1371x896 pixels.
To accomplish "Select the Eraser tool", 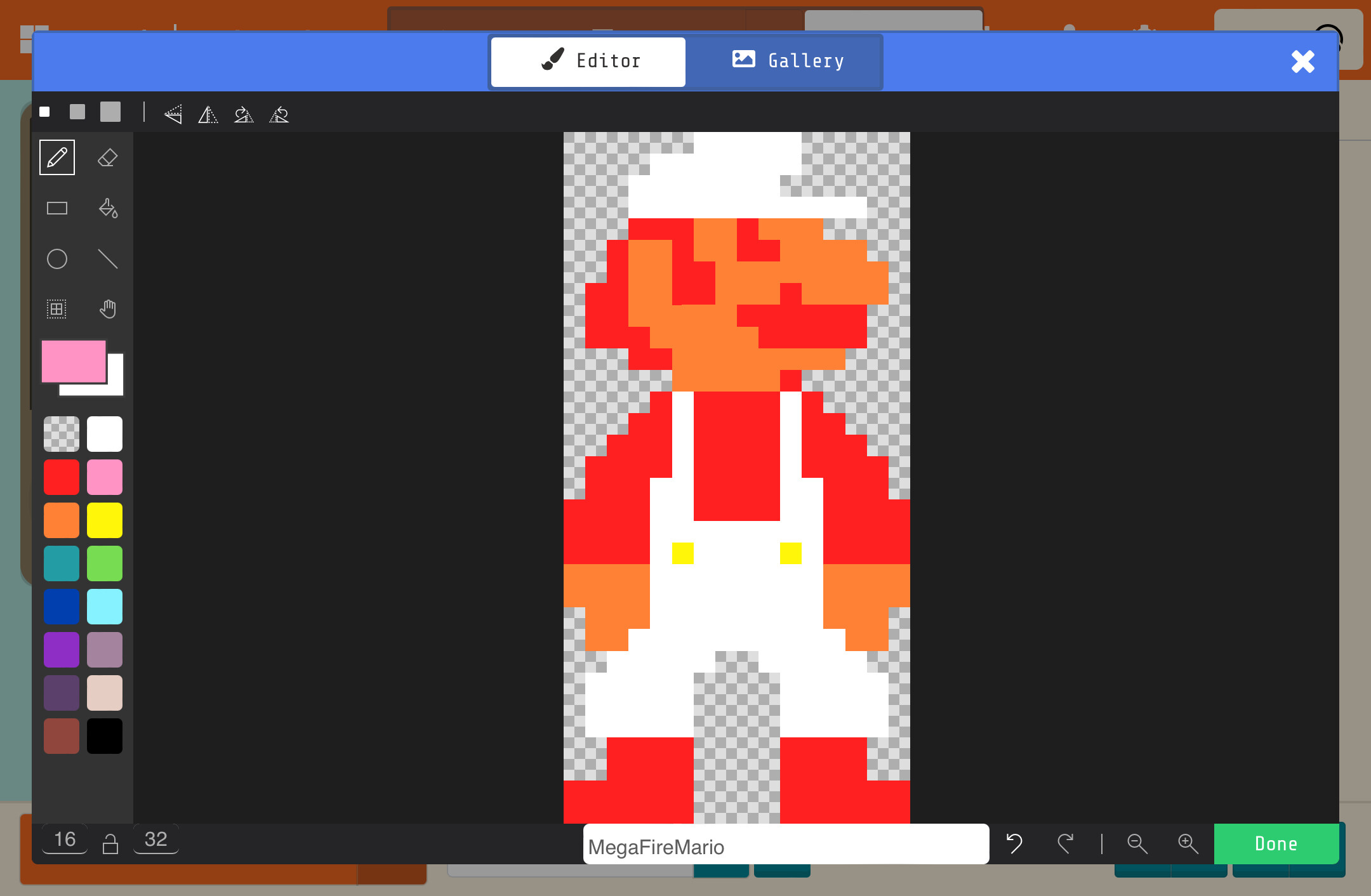I will [x=108, y=157].
